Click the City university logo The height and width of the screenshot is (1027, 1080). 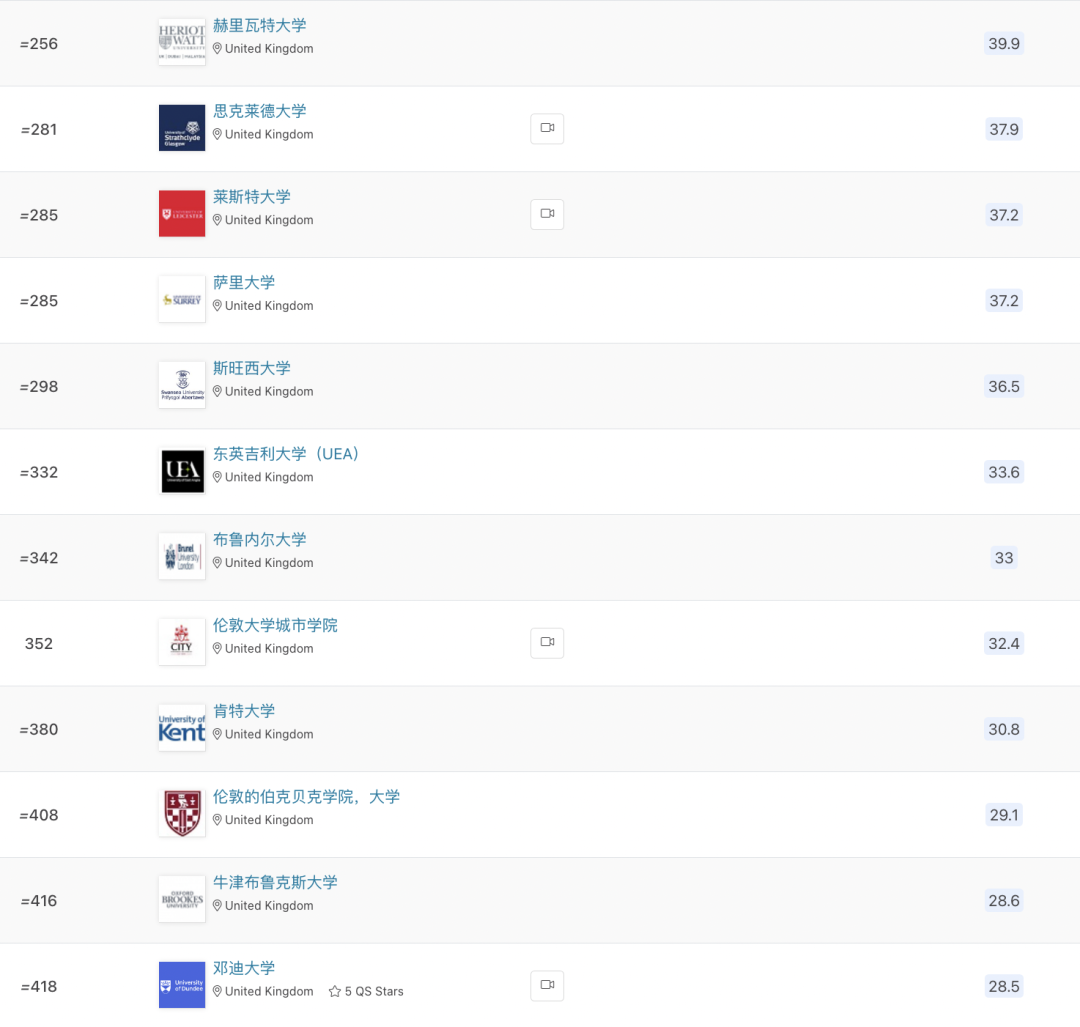182,642
